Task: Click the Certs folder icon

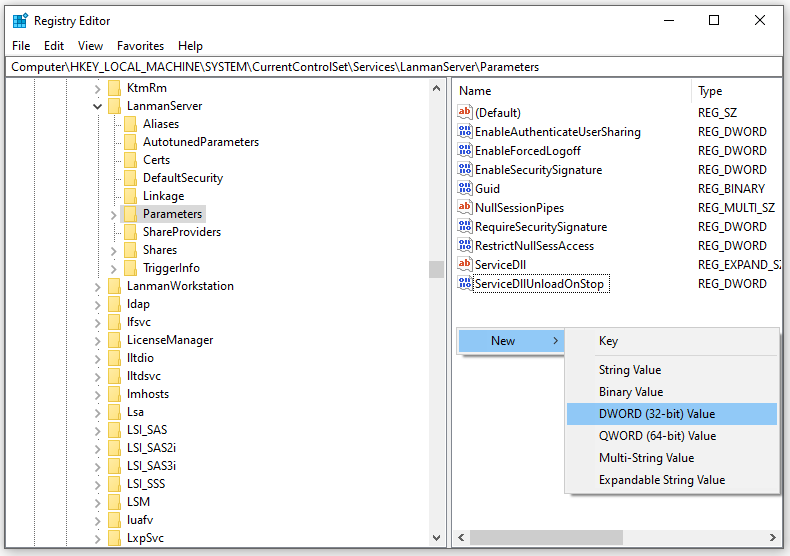Action: pyautogui.click(x=130, y=160)
